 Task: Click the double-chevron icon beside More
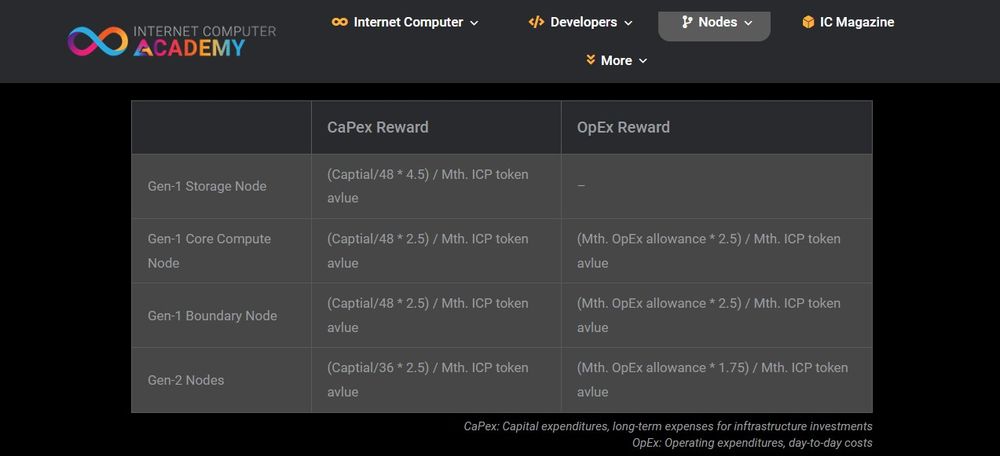[x=591, y=60]
